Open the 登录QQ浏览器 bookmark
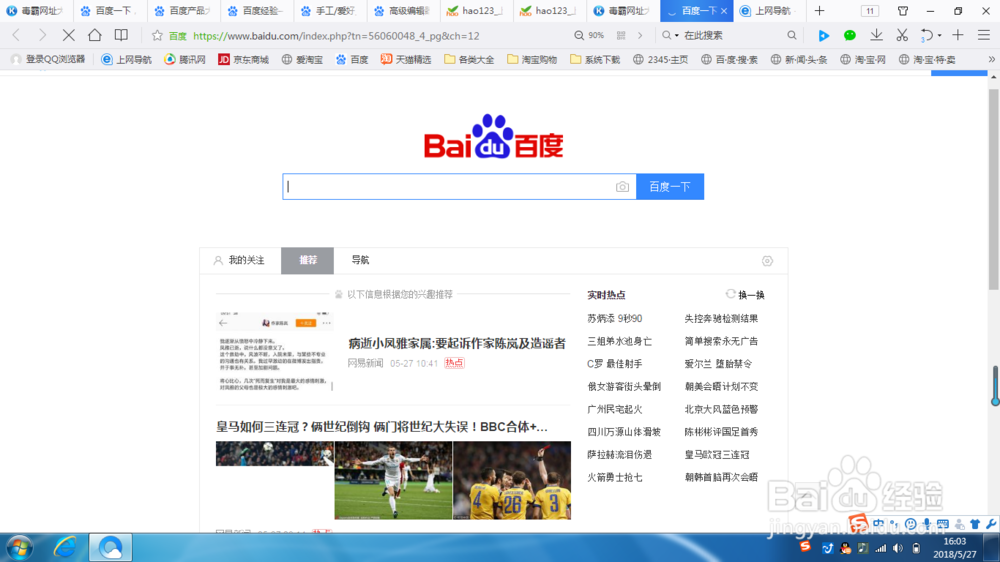 (x=48, y=59)
